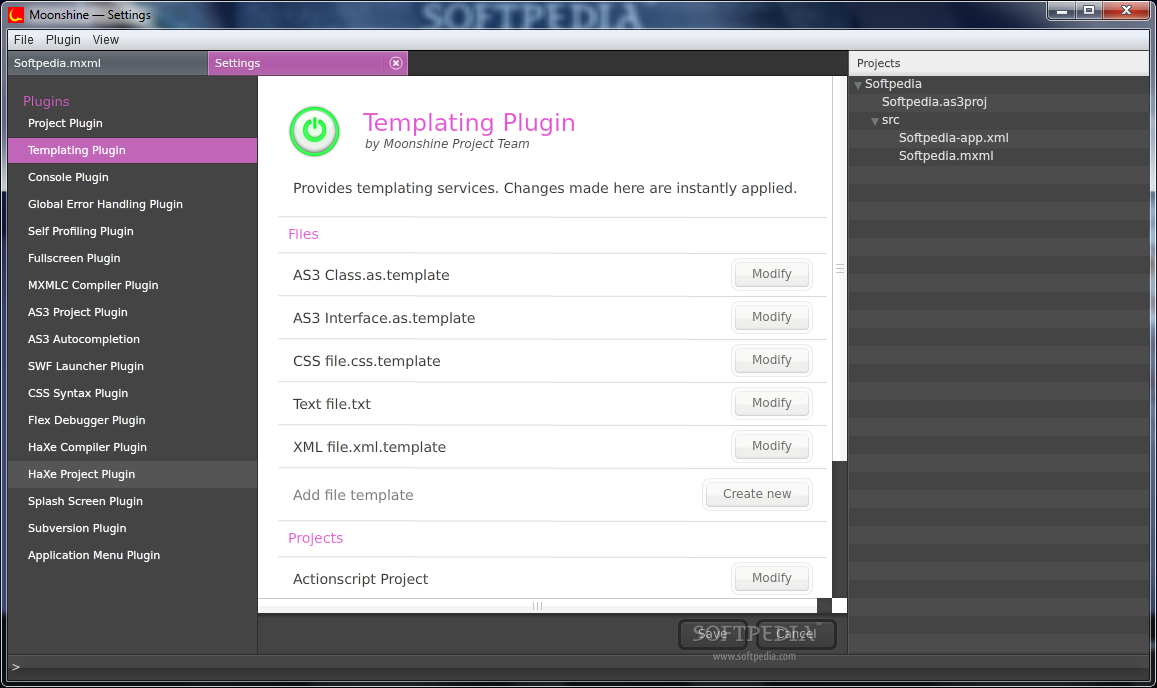Click the Projects panel header

click(999, 63)
